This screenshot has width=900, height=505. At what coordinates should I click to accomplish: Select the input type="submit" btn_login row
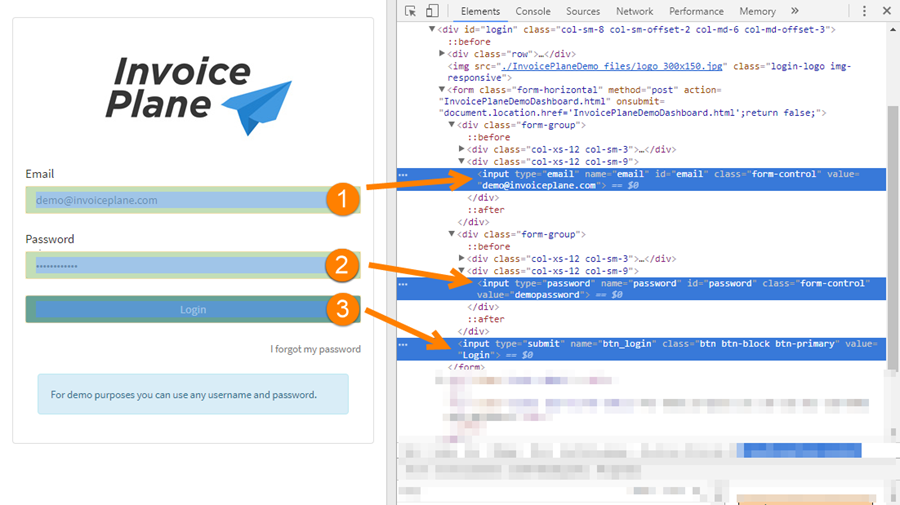[641, 349]
